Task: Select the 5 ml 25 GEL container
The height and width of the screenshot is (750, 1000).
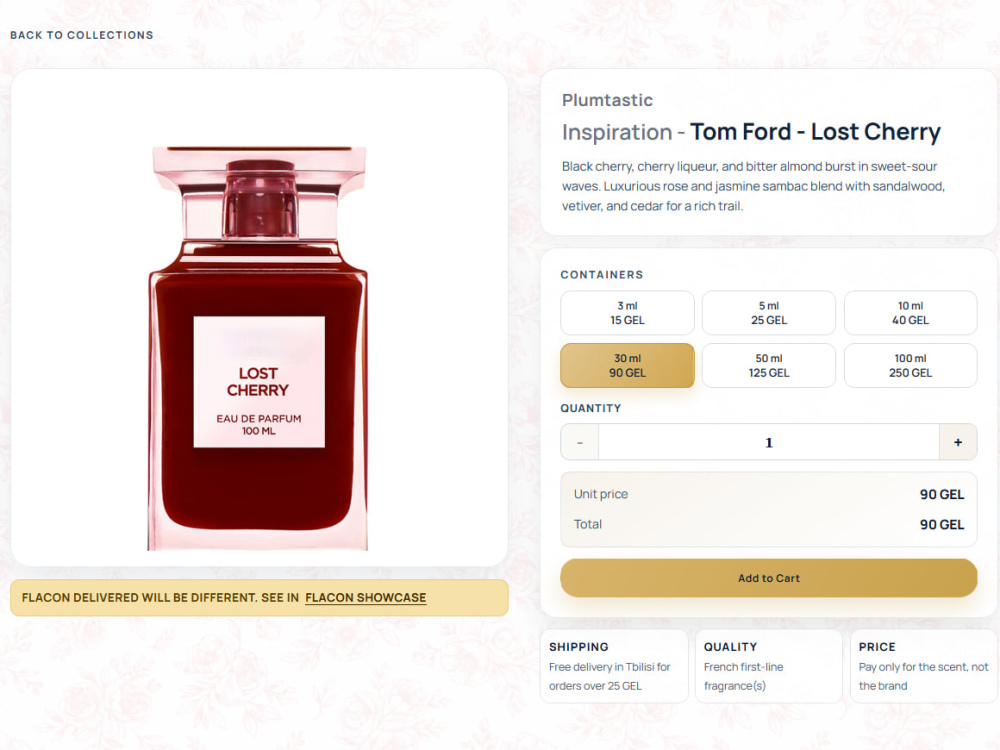Action: (768, 313)
